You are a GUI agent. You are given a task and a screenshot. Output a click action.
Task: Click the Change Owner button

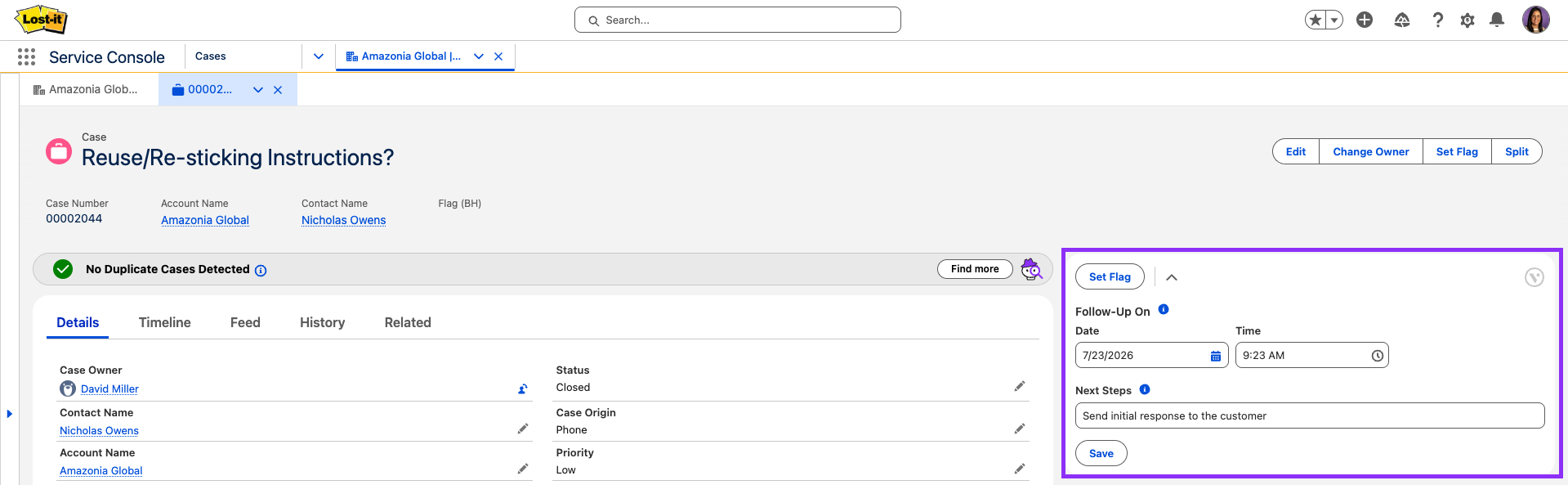[x=1371, y=151]
